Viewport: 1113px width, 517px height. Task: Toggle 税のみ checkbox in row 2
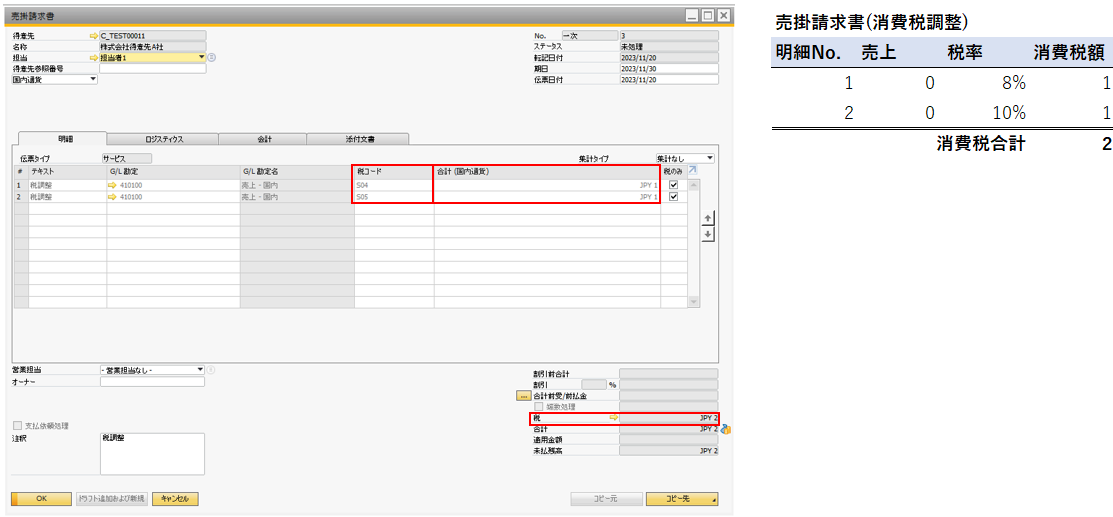click(674, 197)
